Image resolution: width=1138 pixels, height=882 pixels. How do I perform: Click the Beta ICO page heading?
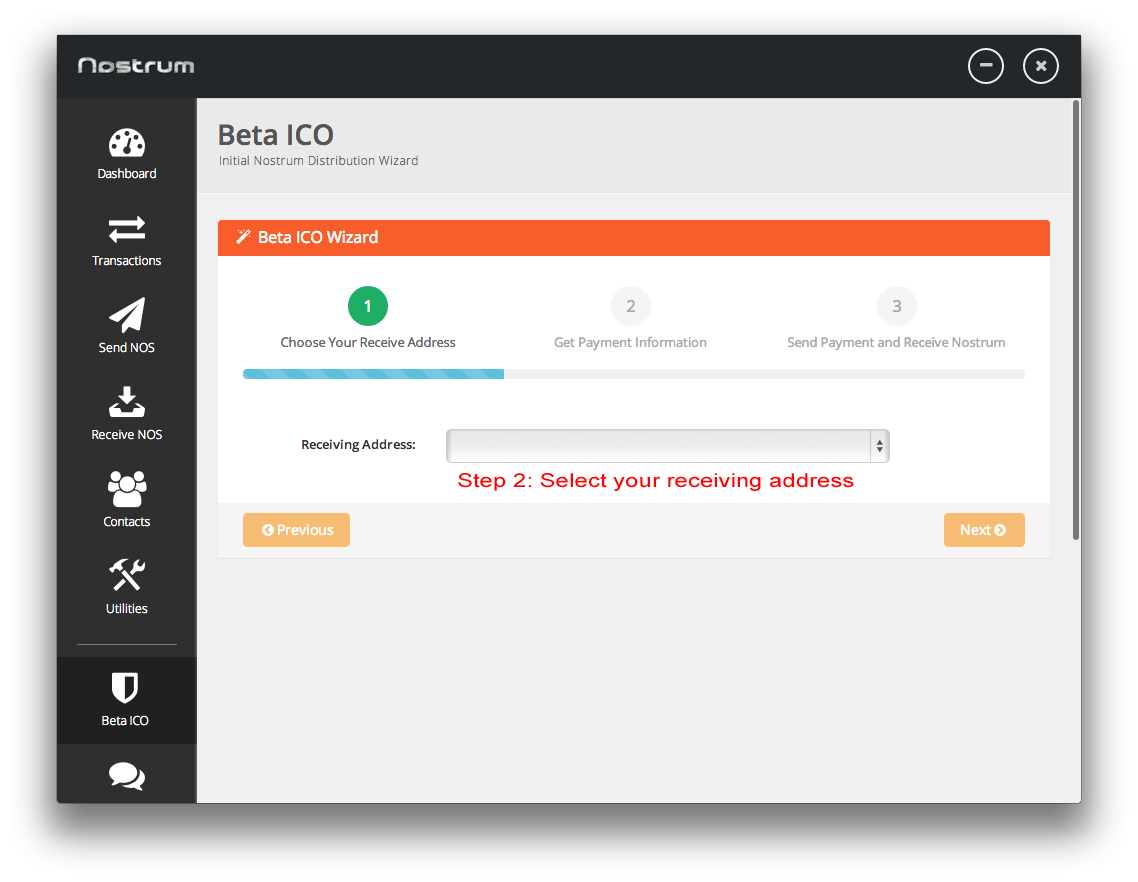click(276, 135)
